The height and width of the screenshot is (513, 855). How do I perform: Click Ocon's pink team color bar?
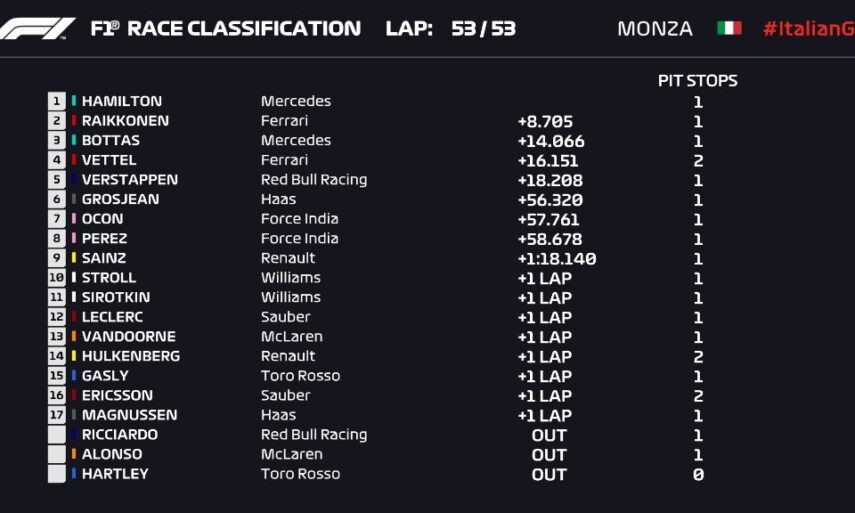point(74,219)
